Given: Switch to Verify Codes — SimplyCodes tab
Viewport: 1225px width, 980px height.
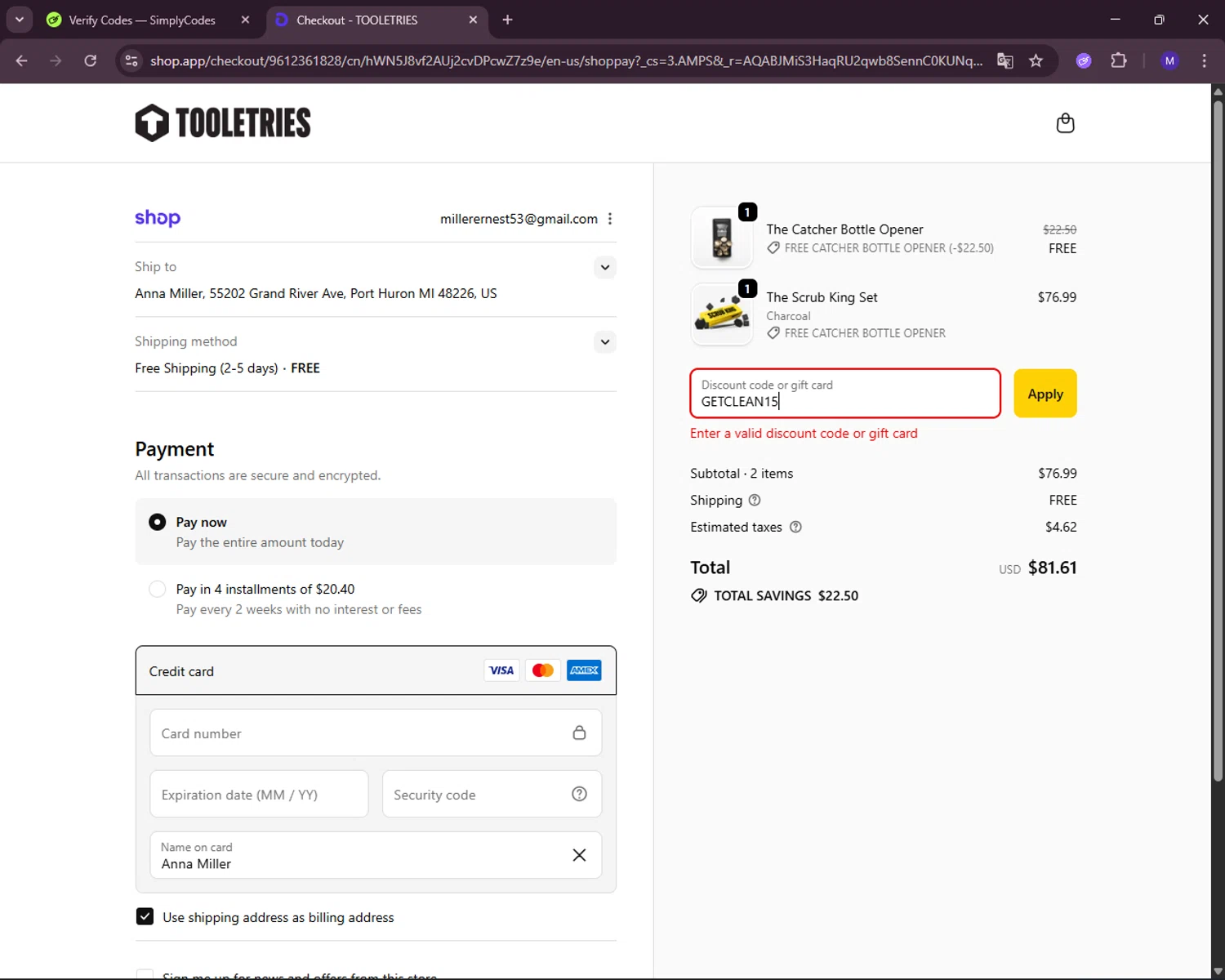Looking at the screenshot, I should click(x=142, y=20).
